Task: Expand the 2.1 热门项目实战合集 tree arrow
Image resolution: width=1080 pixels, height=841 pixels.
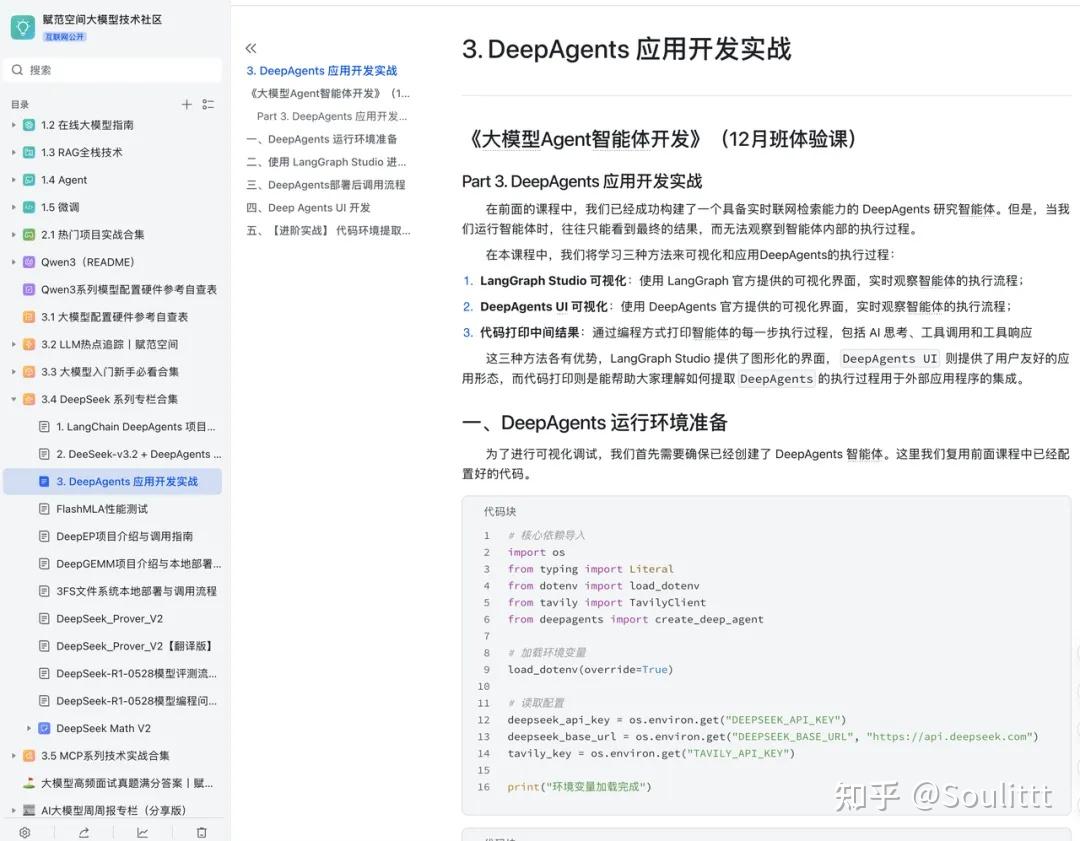Action: pyautogui.click(x=13, y=234)
